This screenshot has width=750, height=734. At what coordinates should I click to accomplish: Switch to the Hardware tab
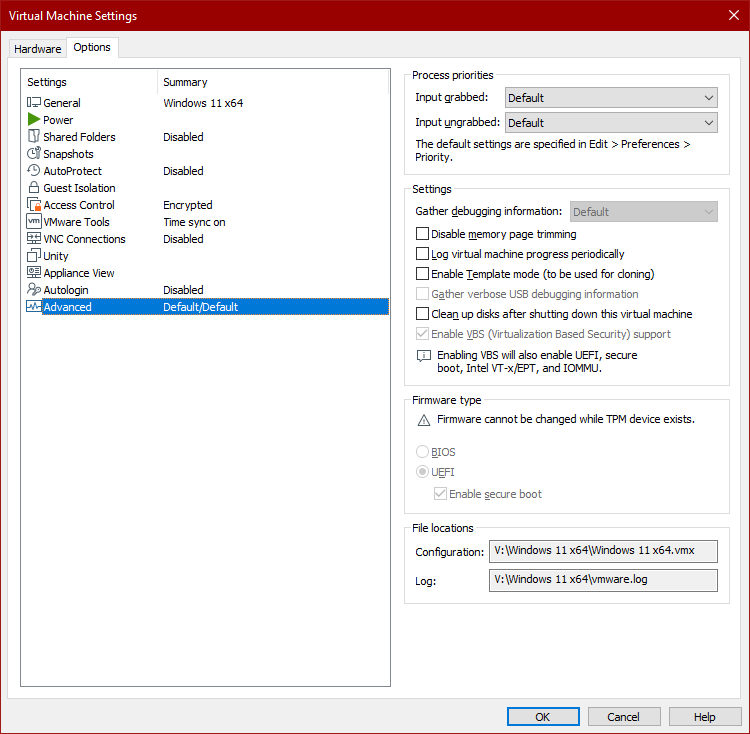click(37, 49)
